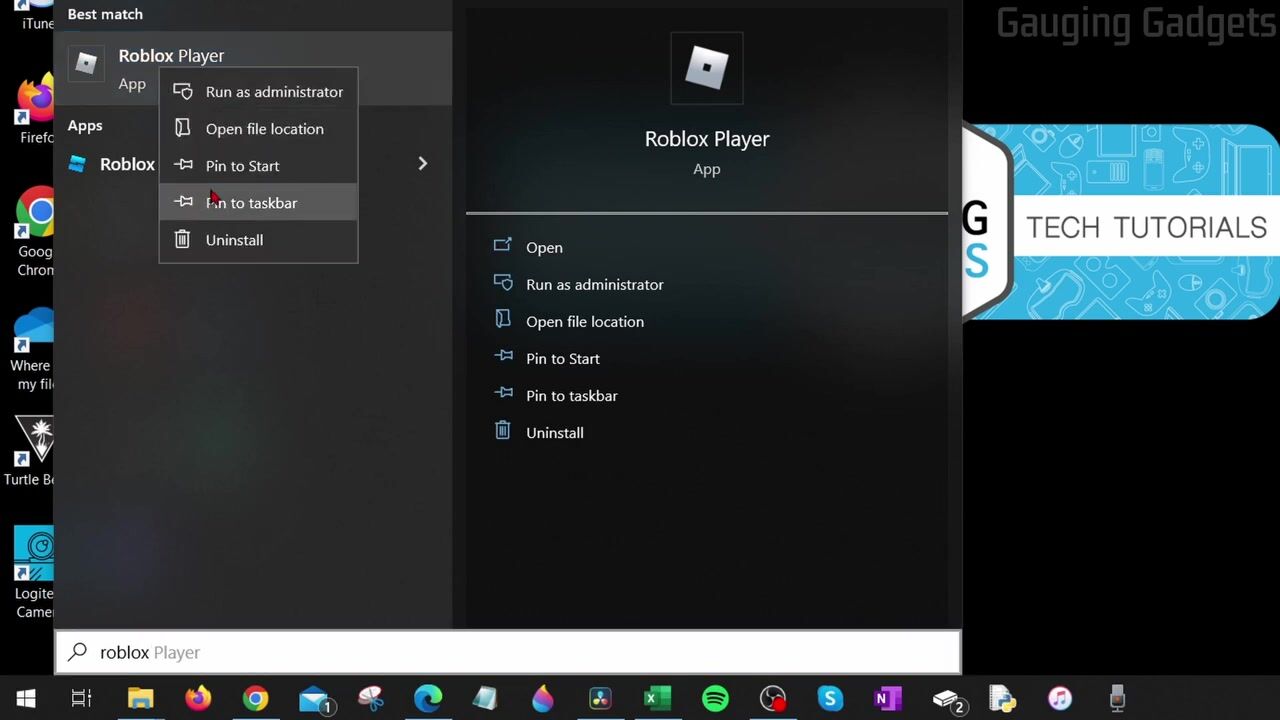The width and height of the screenshot is (1280, 720).
Task: Click the search magnifier icon
Action: point(77,652)
